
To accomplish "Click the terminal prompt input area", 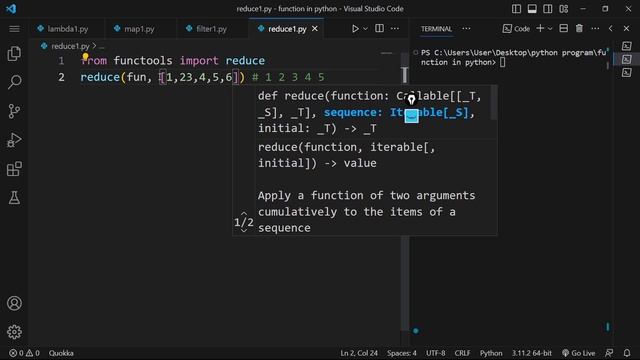I will (502, 62).
